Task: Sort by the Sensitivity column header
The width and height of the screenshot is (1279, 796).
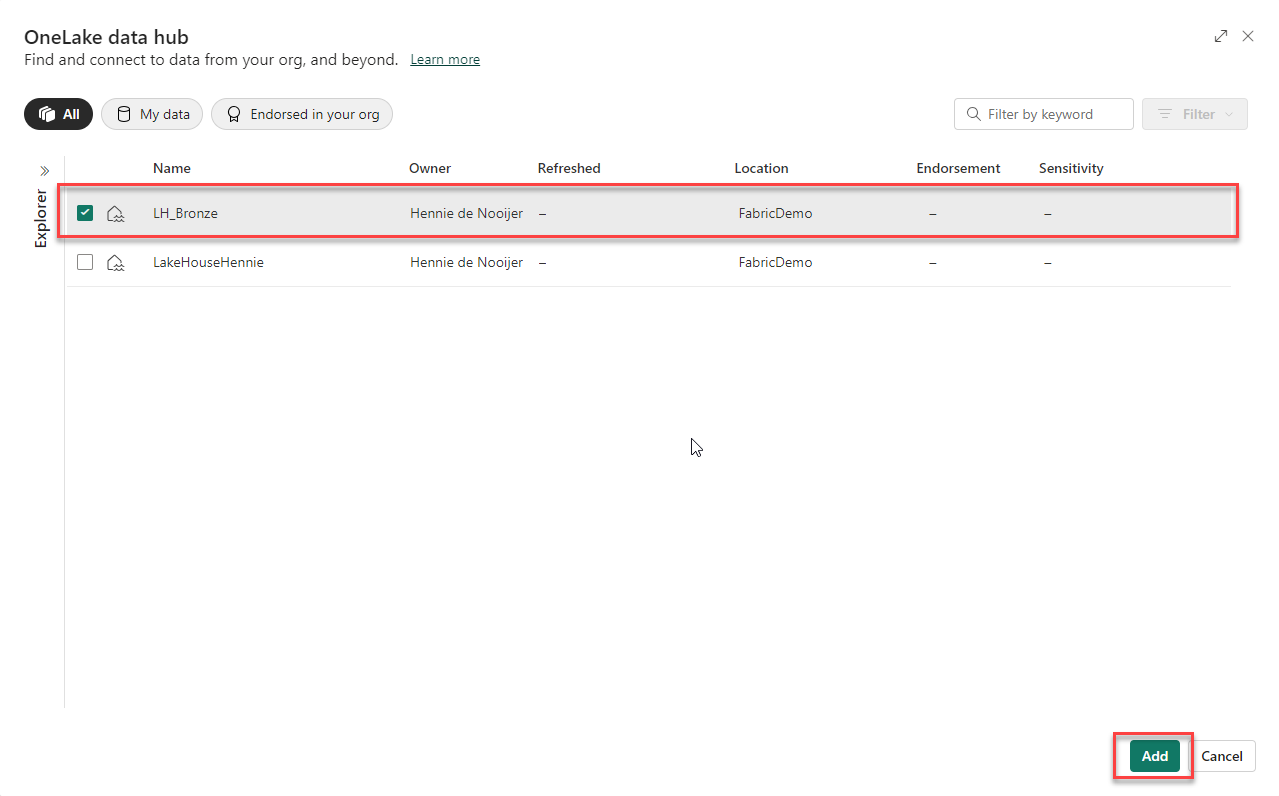Action: (1071, 168)
